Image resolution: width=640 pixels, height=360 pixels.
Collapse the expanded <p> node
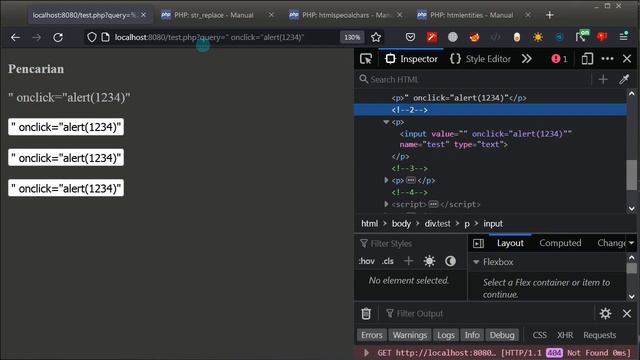click(386, 122)
